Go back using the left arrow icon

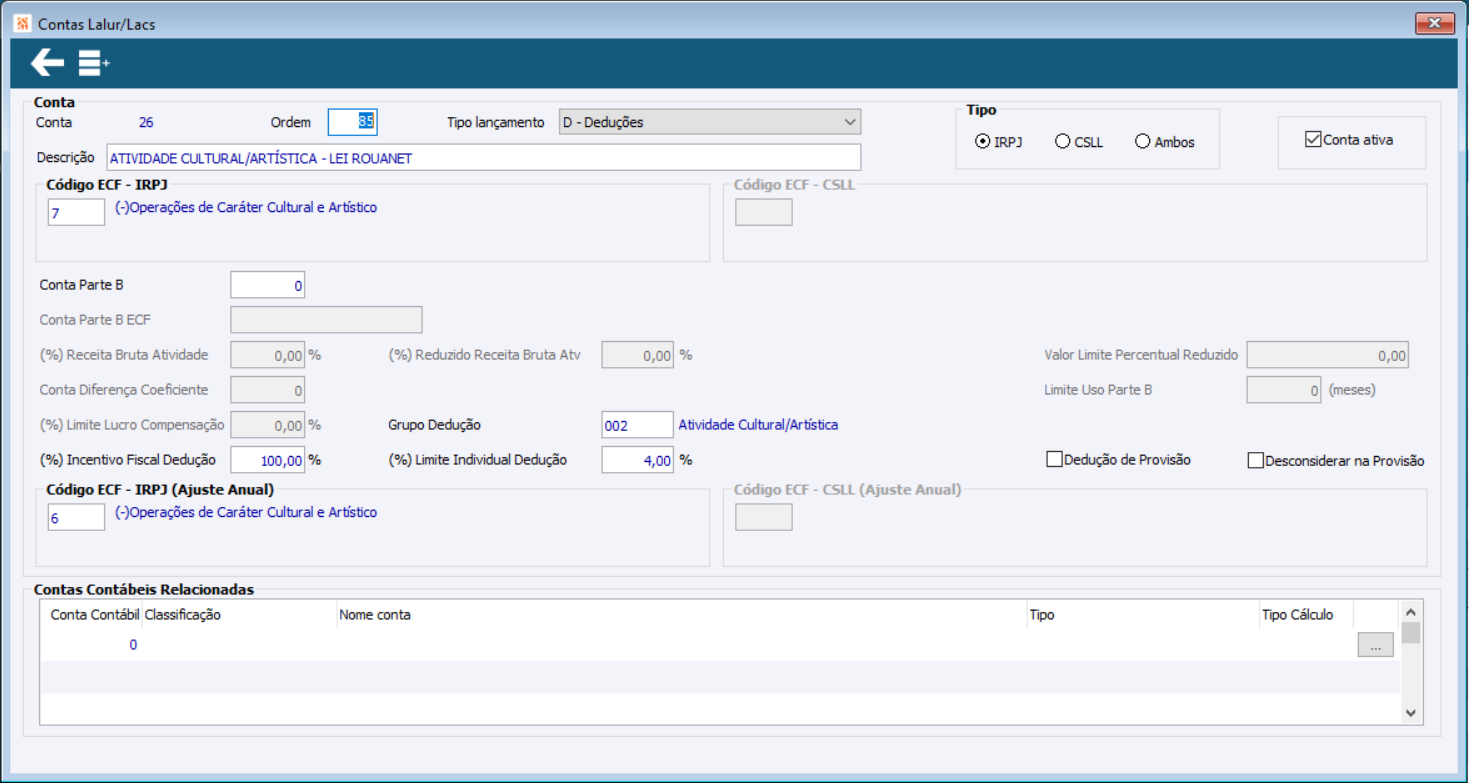tap(47, 64)
